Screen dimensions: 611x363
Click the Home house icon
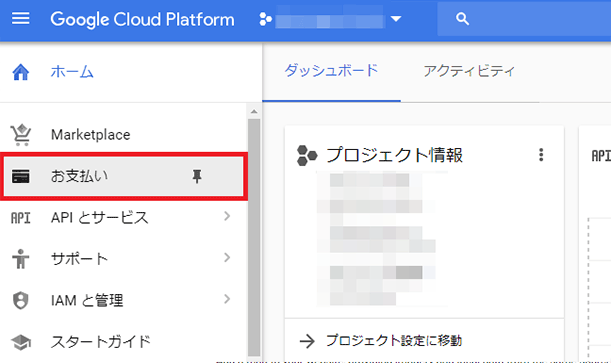[x=21, y=72]
